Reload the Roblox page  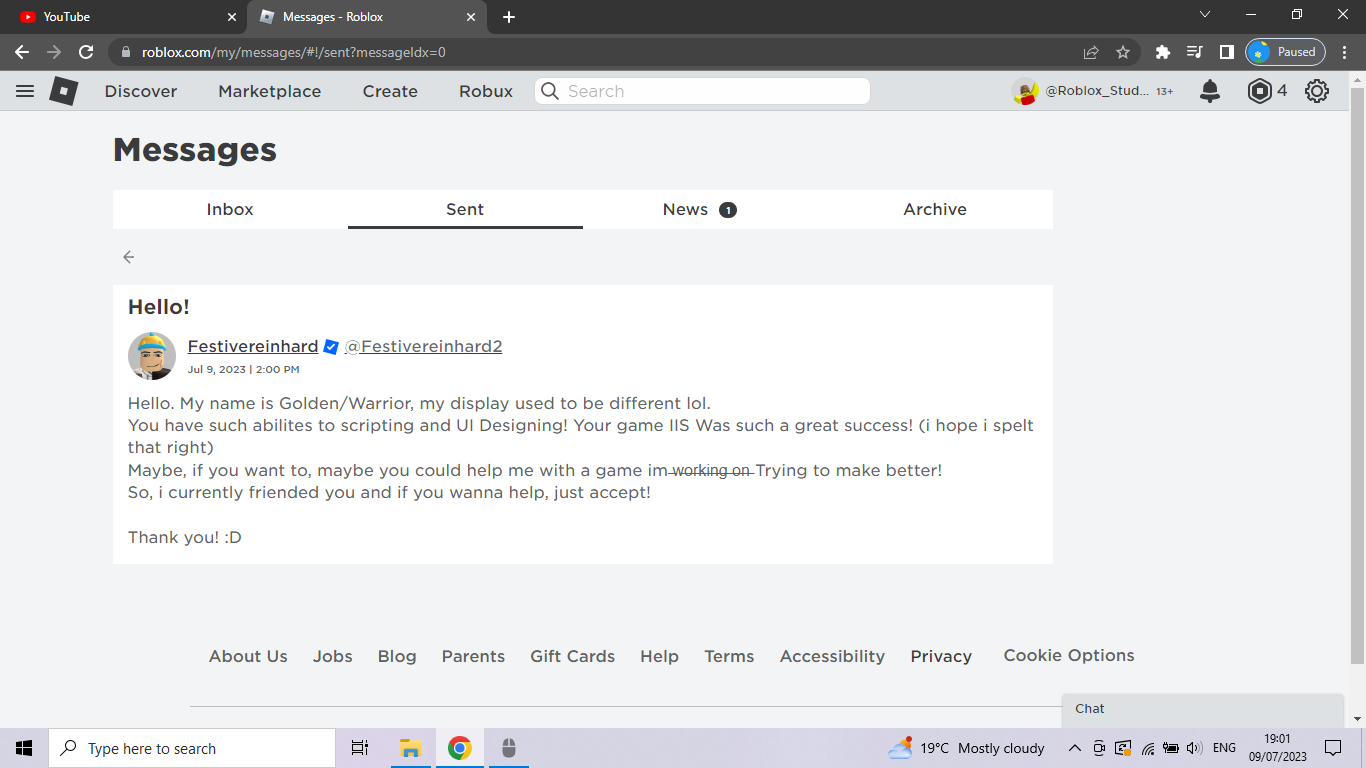click(x=86, y=52)
